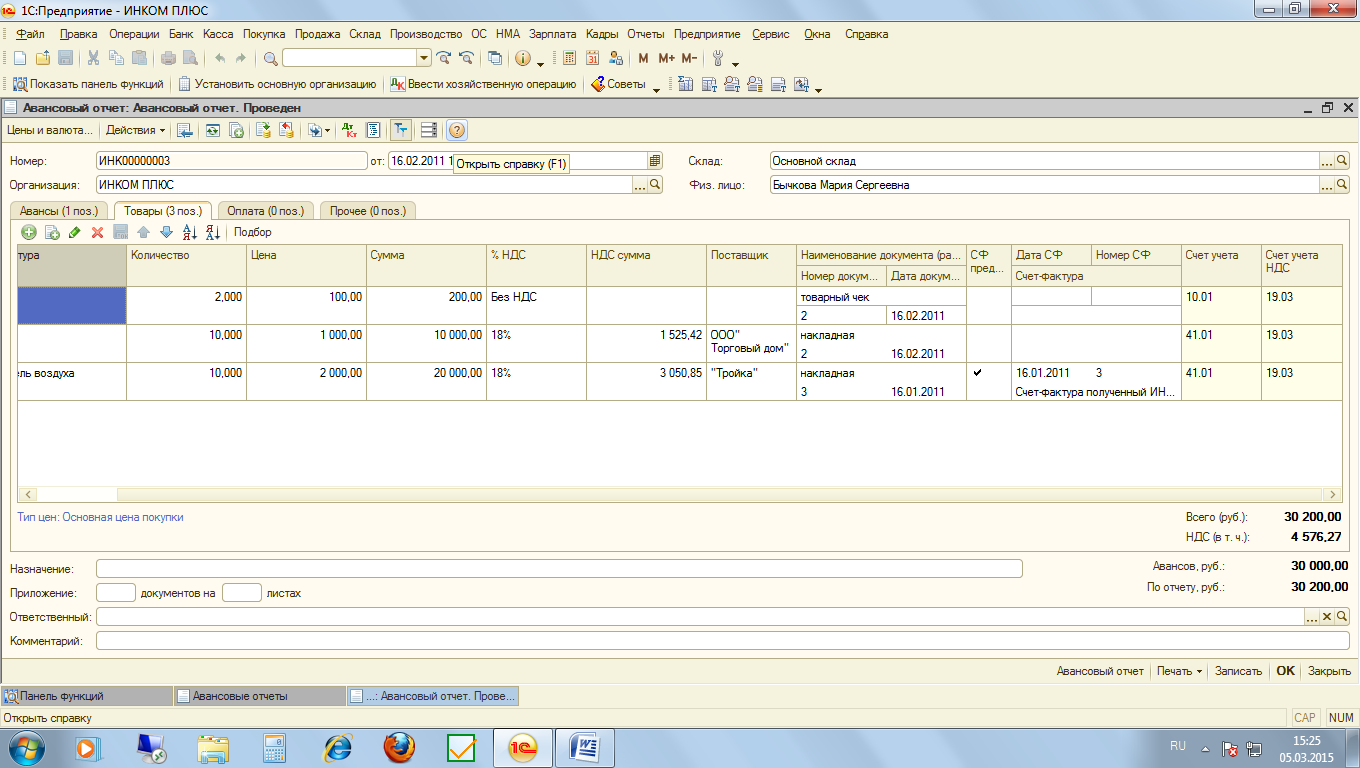Click the Cut scissors icon
This screenshot has height=768, width=1360.
93,58
